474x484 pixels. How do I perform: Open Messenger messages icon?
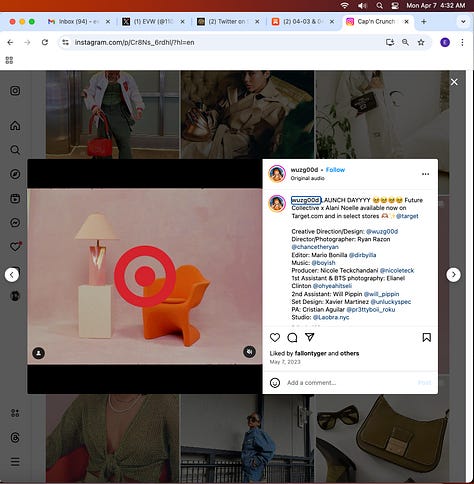coord(15,222)
